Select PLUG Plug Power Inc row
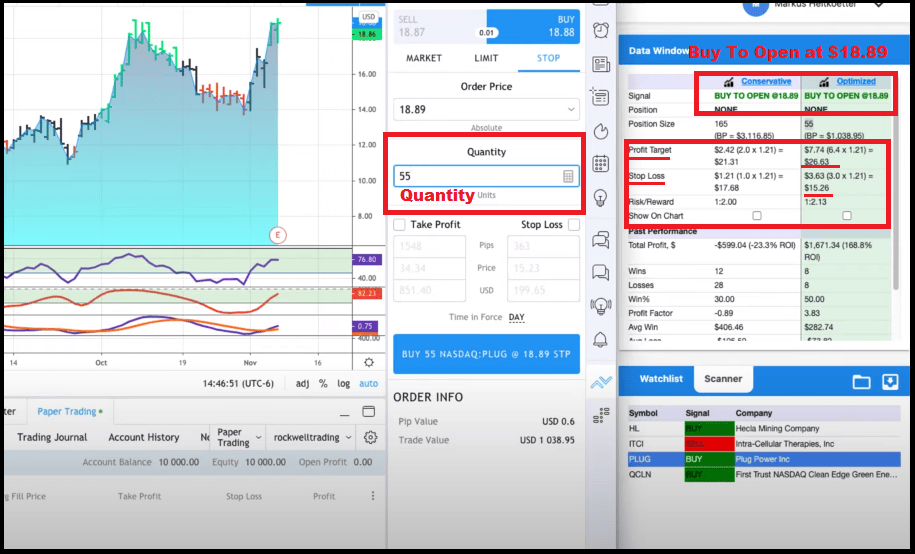915x554 pixels. 764,459
